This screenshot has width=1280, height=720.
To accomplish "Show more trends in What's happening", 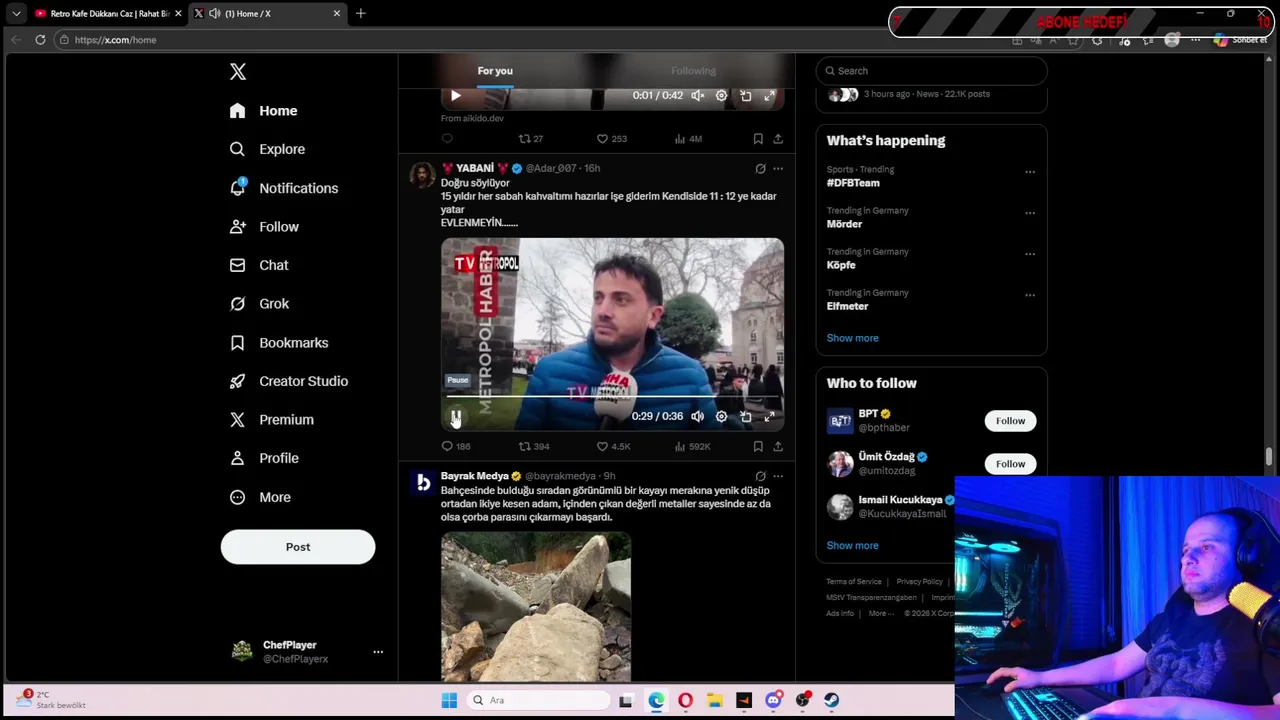I will point(852,338).
